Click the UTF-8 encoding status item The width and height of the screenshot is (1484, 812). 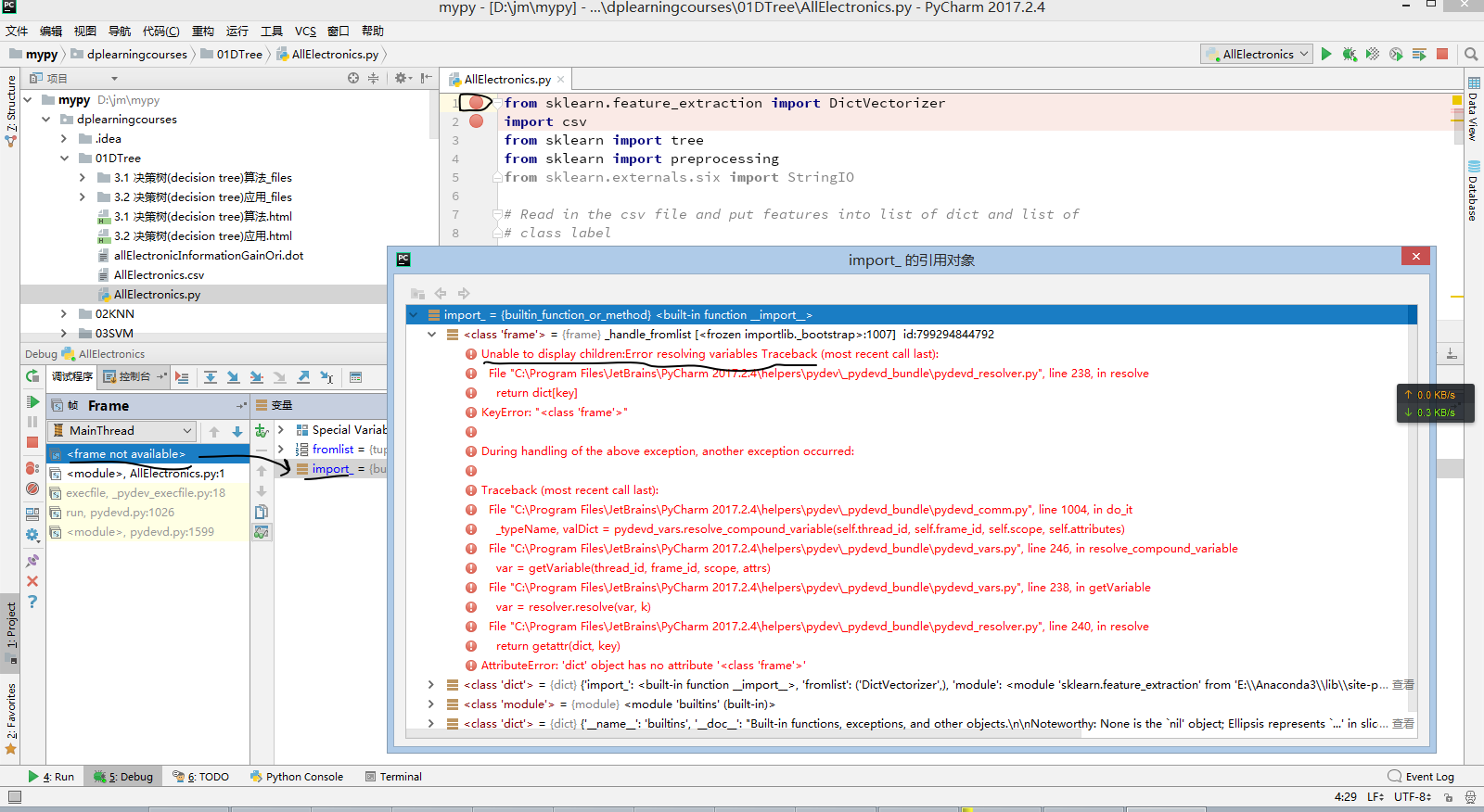pos(1413,796)
